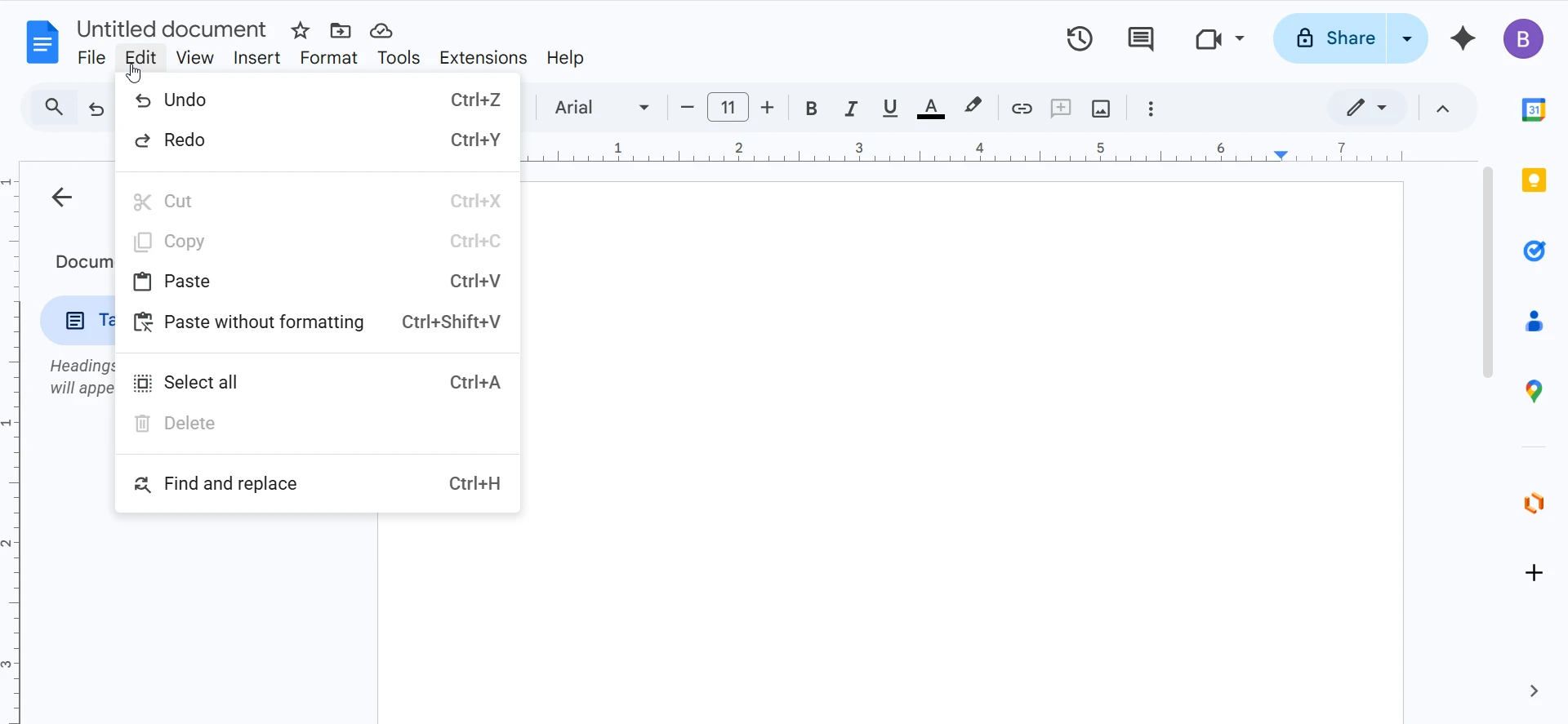Open Google Maps side panel icon
Image resolution: width=1568 pixels, height=724 pixels.
[x=1535, y=392]
